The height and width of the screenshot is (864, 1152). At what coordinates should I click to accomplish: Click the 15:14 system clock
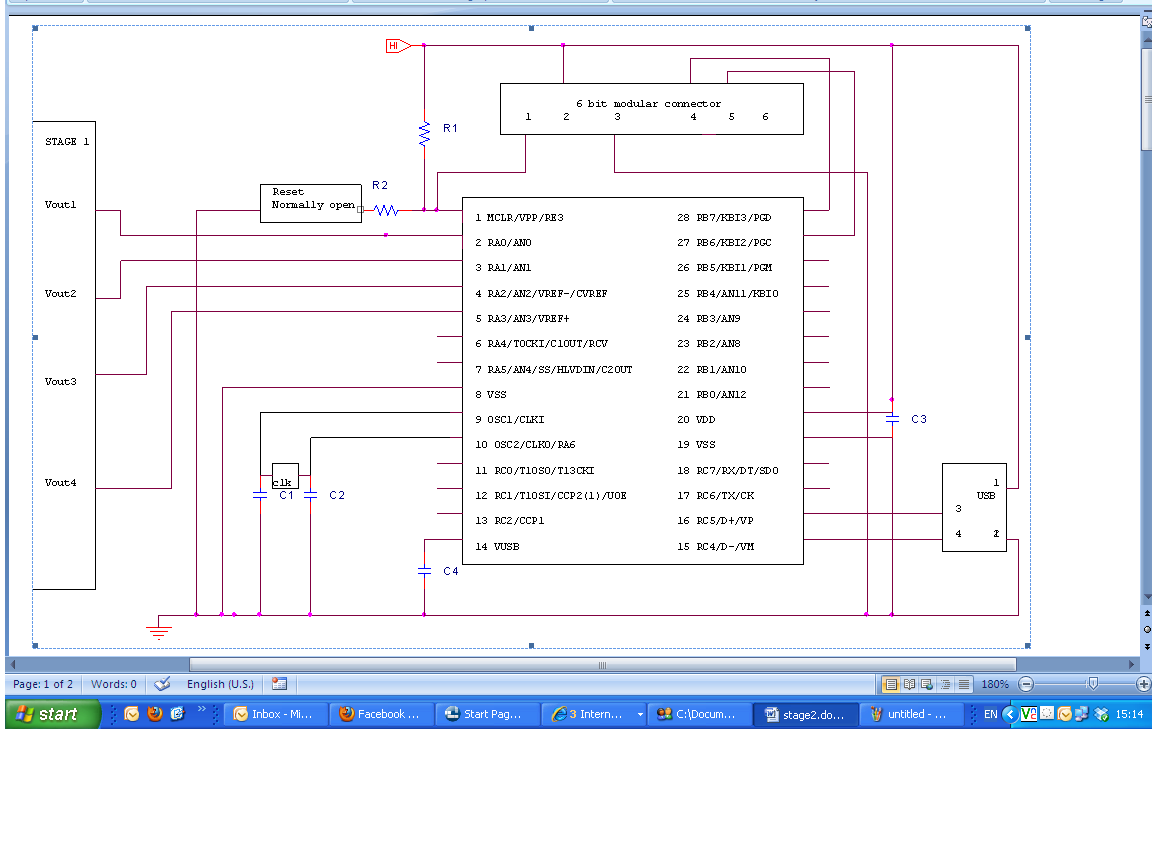[1129, 714]
